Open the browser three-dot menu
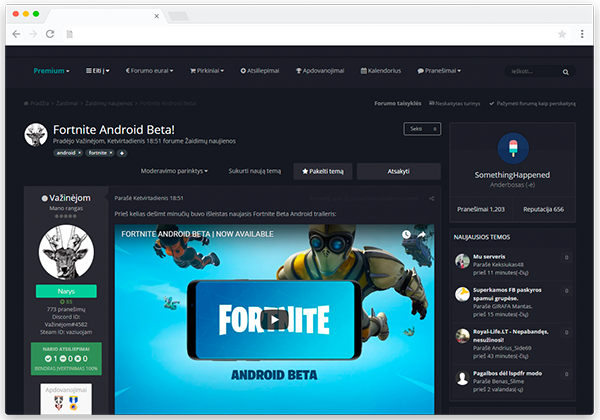This screenshot has height=420, width=600. [582, 34]
